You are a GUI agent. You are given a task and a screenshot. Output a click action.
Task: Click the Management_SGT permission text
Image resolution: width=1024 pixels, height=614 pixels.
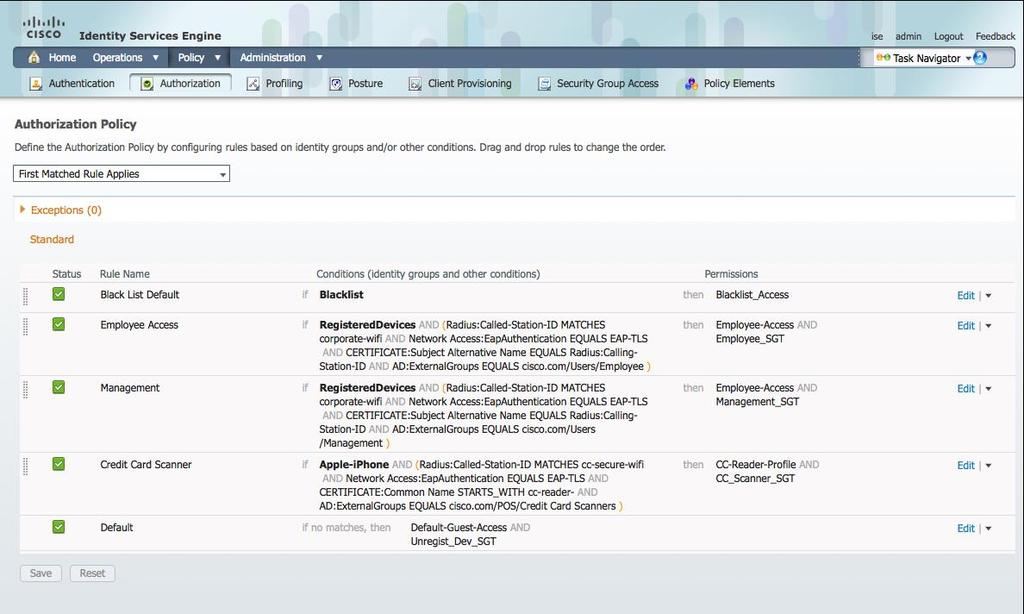pyautogui.click(x=758, y=402)
